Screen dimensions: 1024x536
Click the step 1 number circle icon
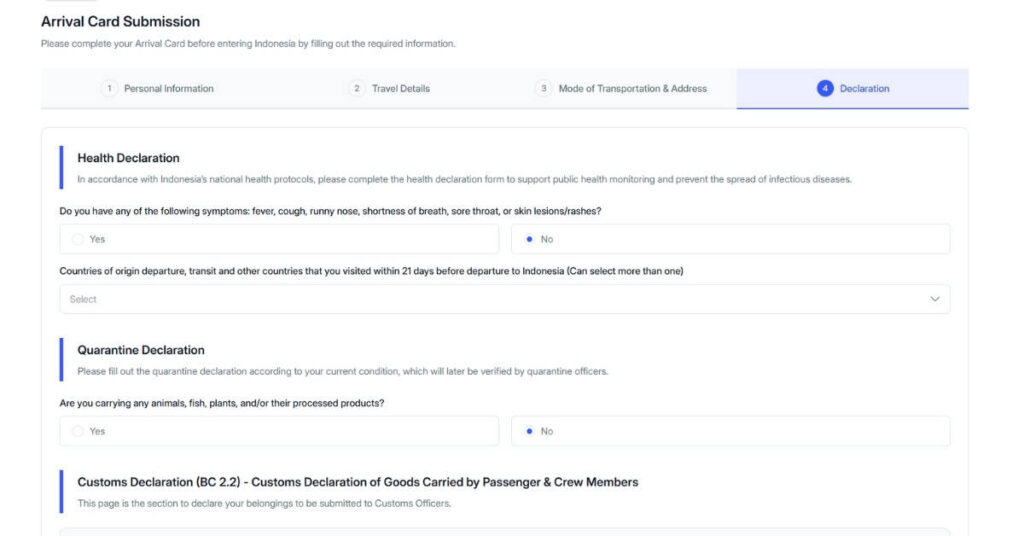click(x=109, y=89)
